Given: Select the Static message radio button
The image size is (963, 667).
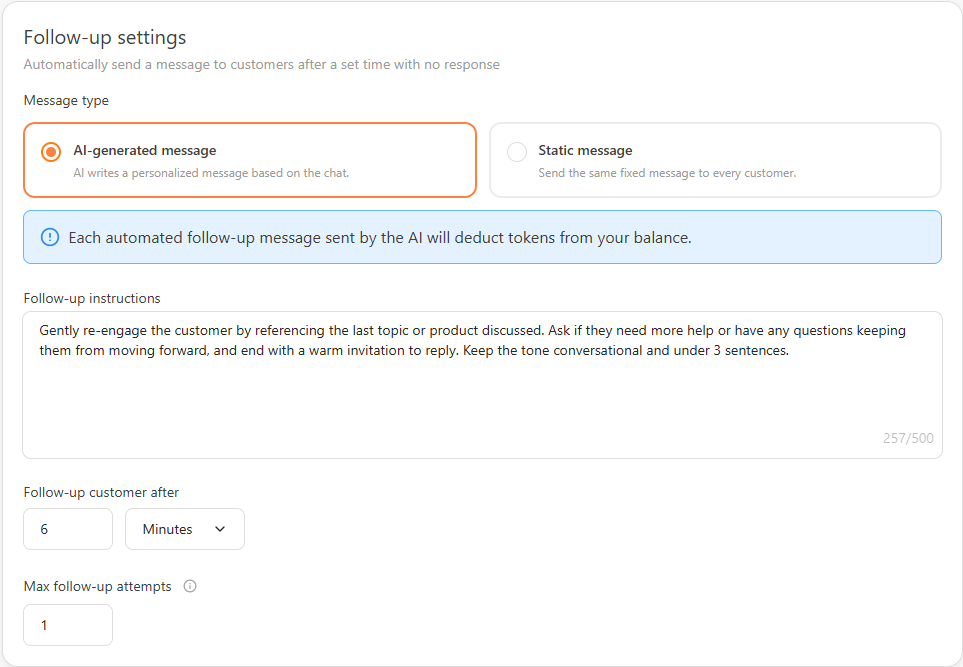Looking at the screenshot, I should [x=517, y=152].
